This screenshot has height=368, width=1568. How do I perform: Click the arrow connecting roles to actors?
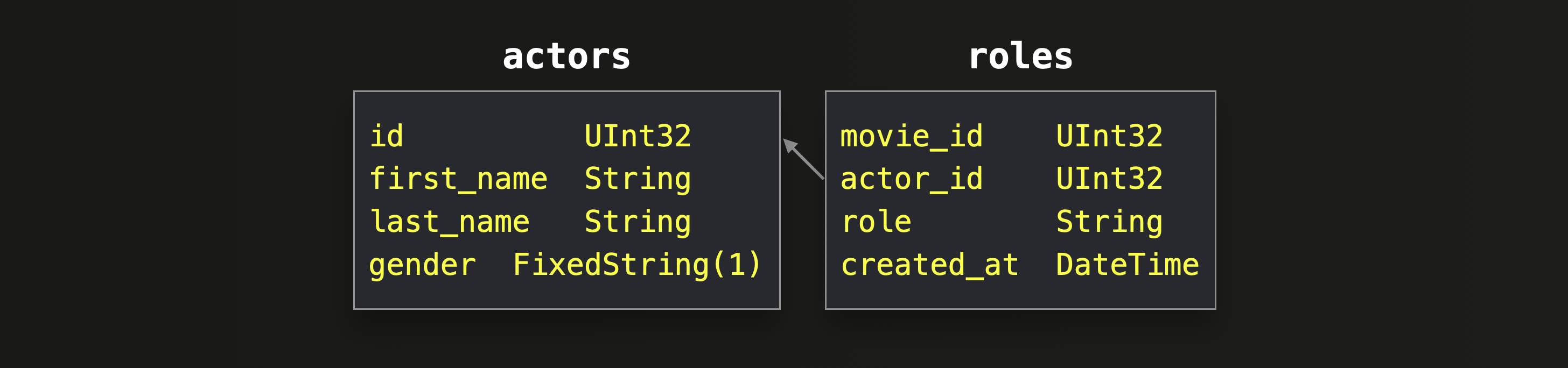point(803,159)
